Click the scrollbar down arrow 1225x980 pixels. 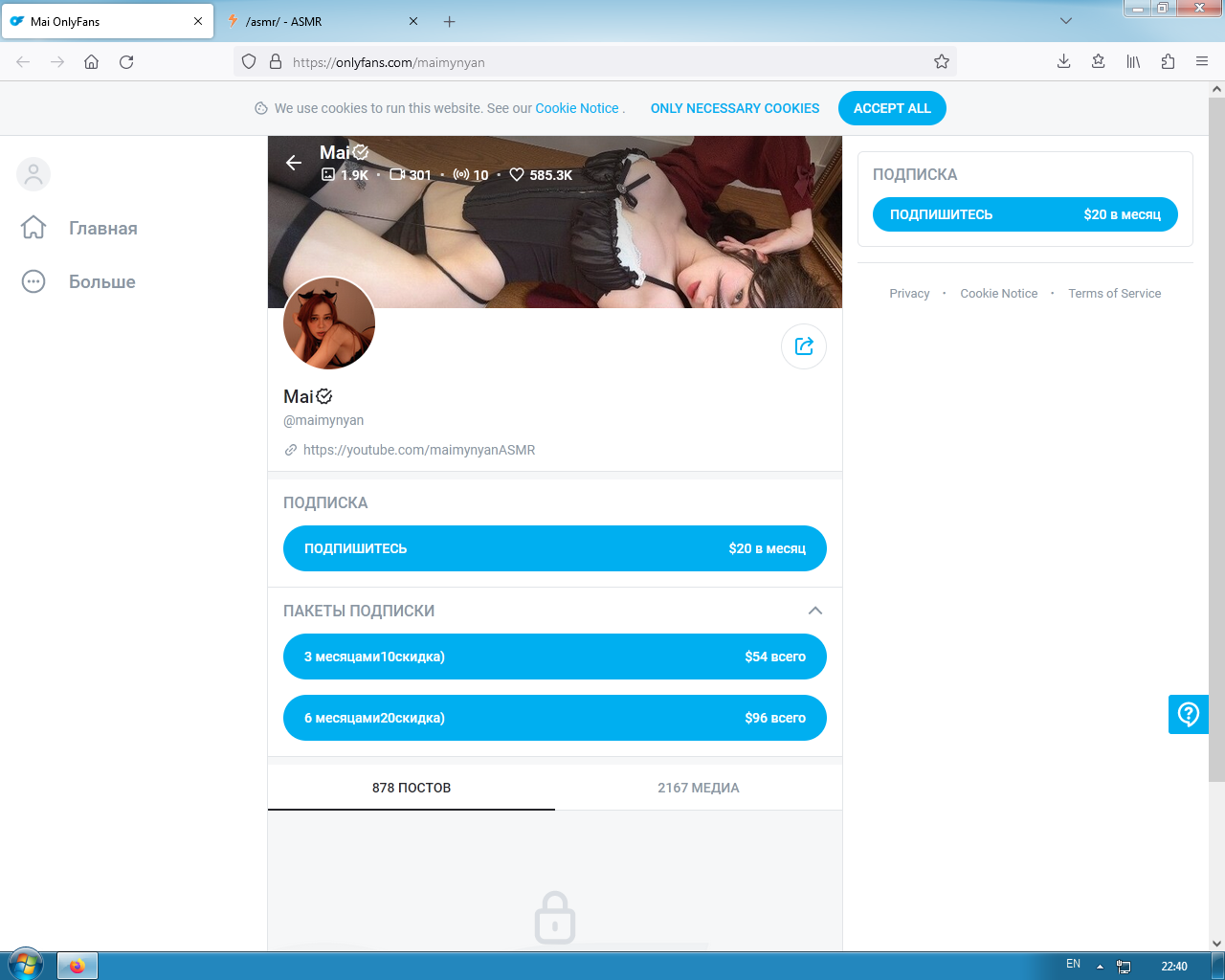tap(1216, 944)
